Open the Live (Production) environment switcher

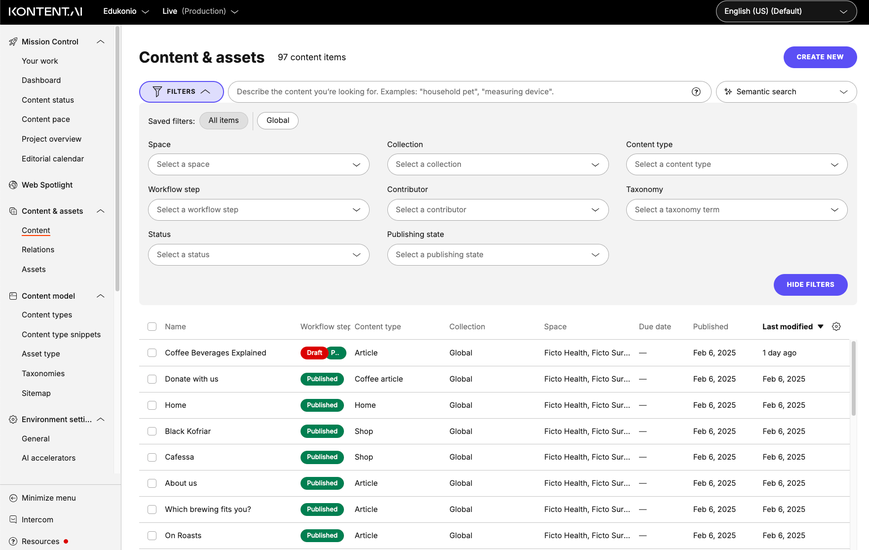(x=200, y=12)
